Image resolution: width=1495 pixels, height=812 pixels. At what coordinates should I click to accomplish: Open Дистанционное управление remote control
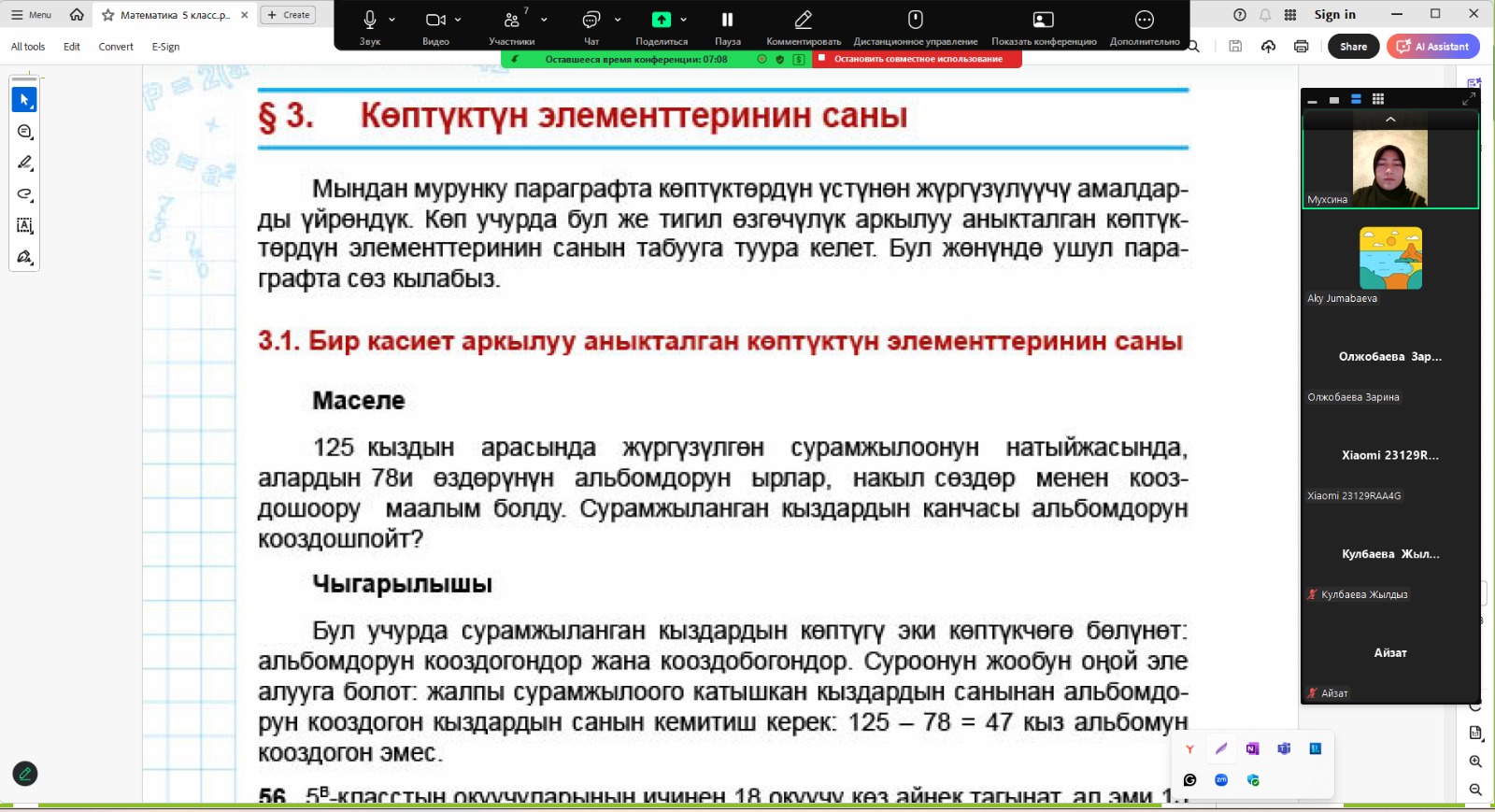click(915, 20)
